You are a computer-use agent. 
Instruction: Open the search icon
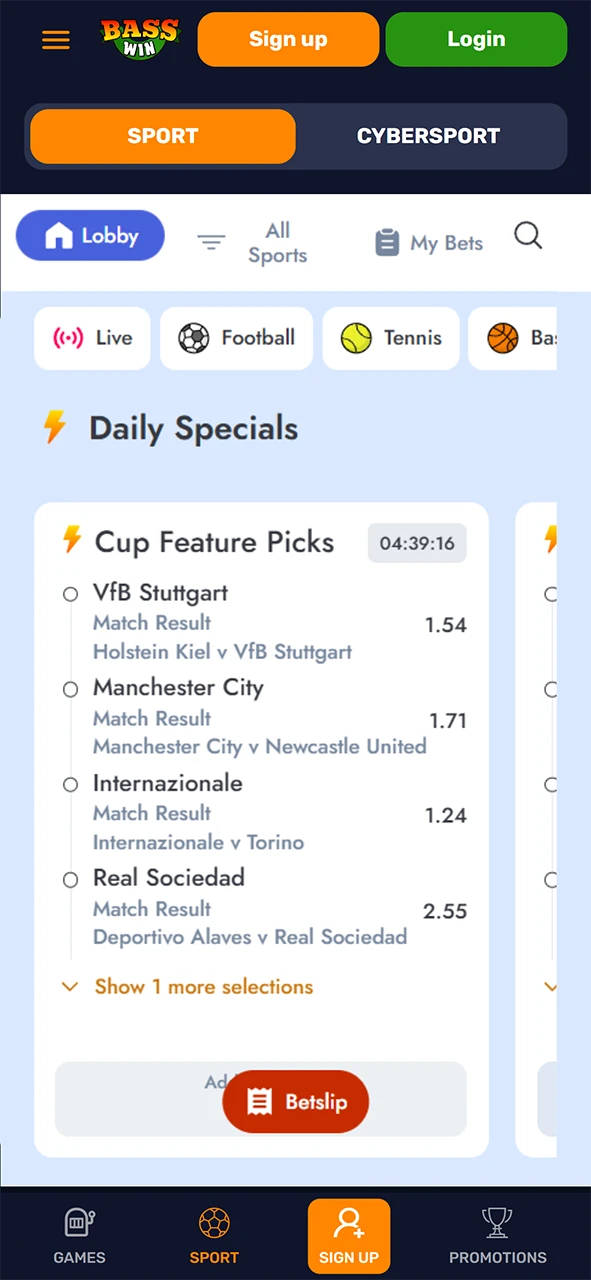point(528,236)
